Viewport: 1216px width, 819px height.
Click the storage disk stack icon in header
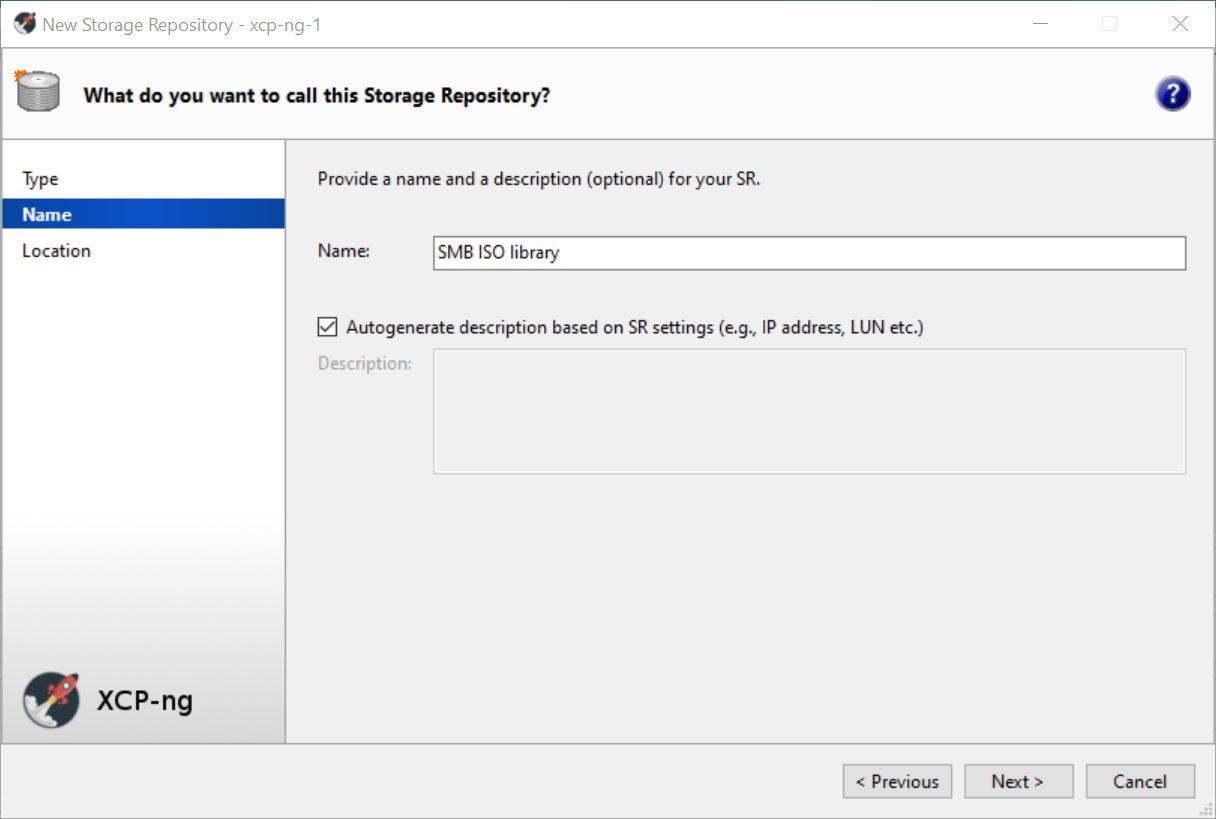tap(37, 92)
